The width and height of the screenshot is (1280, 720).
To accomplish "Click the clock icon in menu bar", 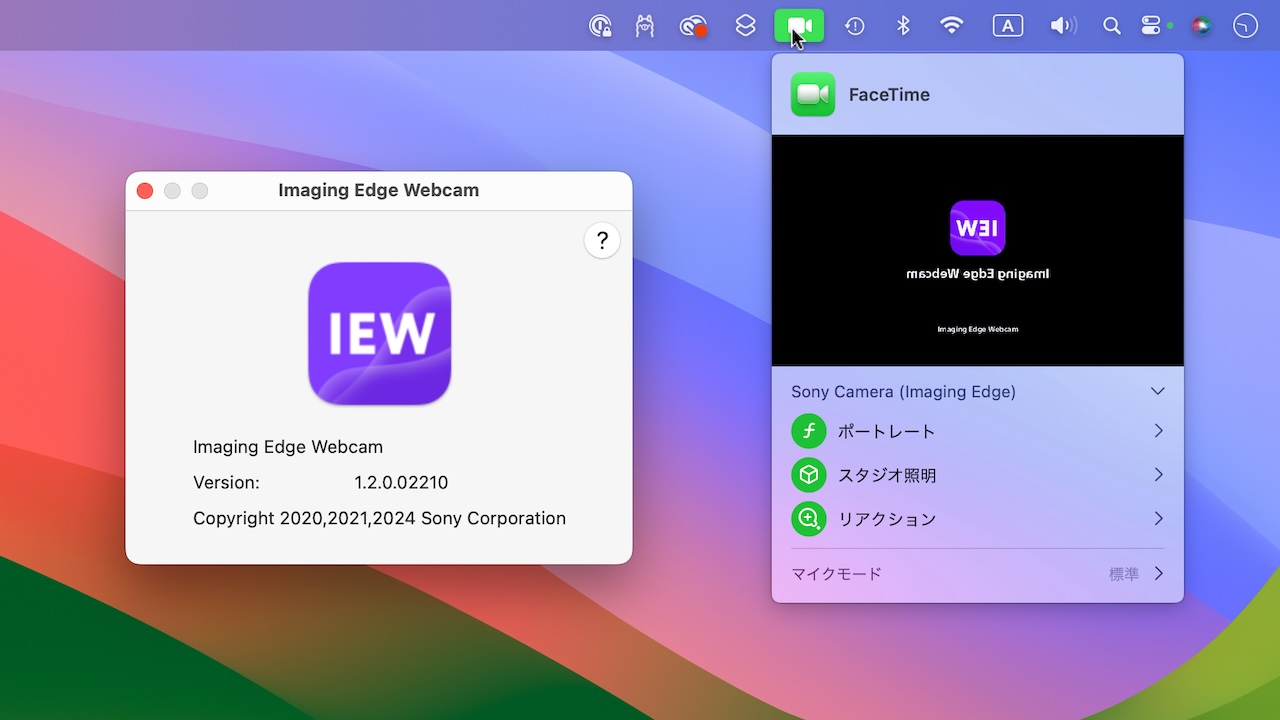I will click(x=1245, y=26).
